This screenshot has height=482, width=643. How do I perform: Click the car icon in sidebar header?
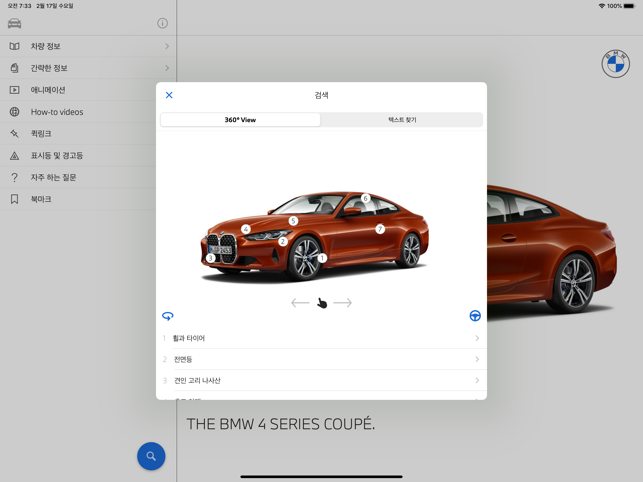click(x=14, y=23)
